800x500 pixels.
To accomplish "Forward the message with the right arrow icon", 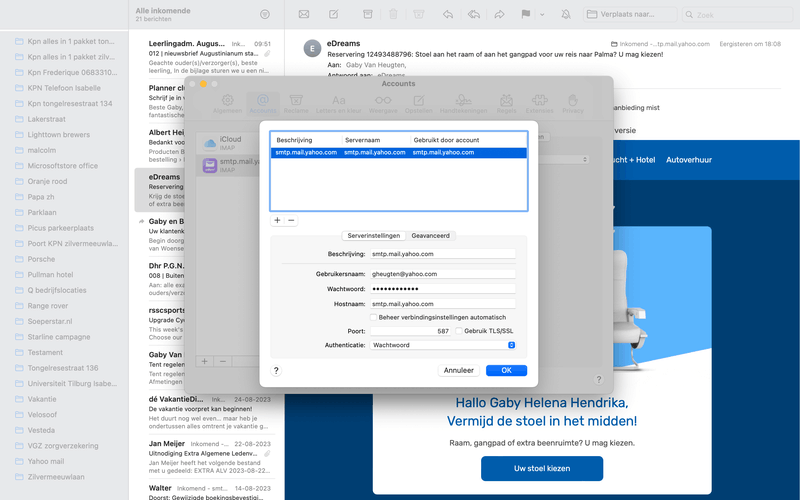I will pyautogui.click(x=499, y=14).
